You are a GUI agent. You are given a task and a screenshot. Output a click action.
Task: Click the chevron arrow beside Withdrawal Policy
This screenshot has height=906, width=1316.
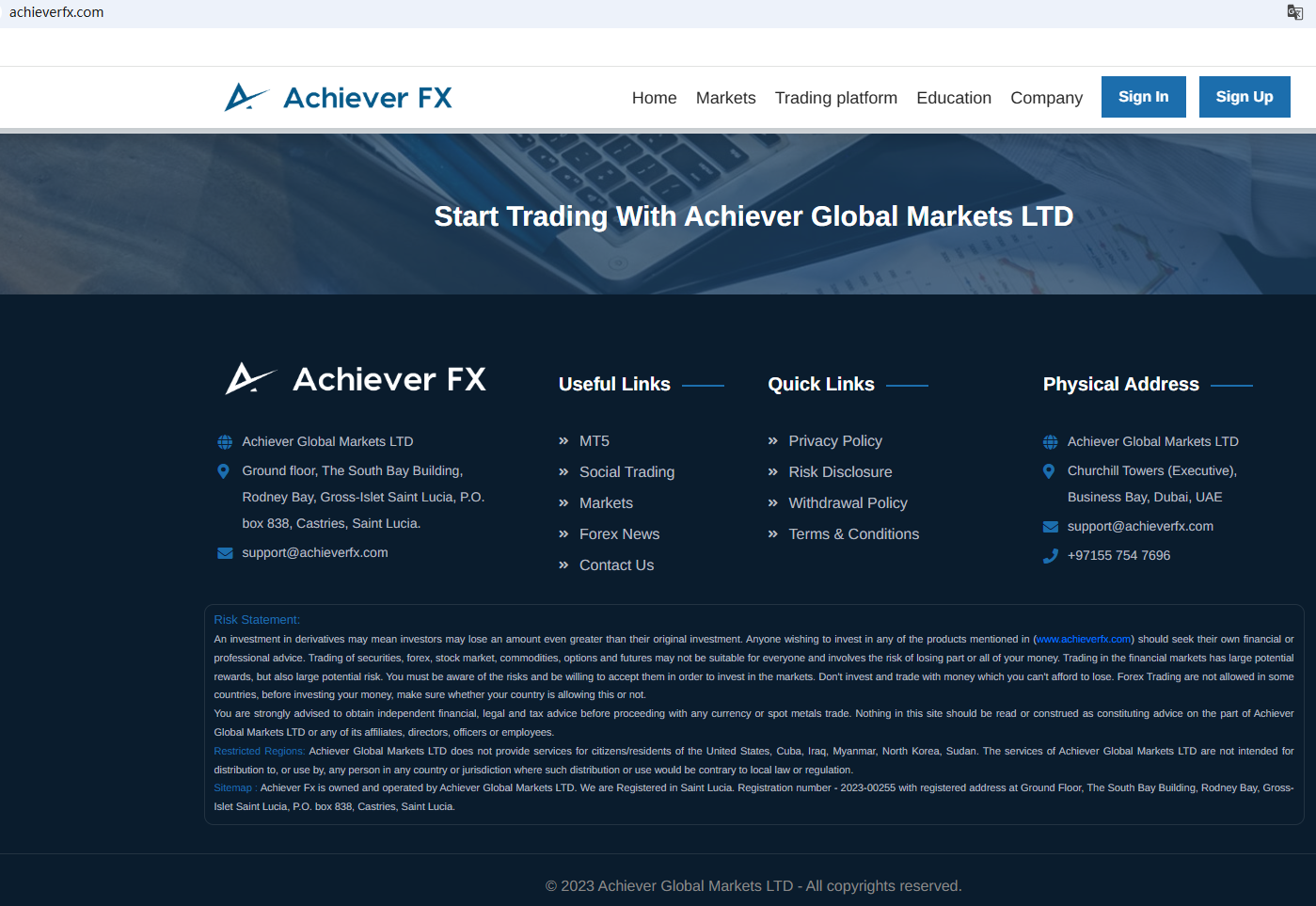(772, 502)
